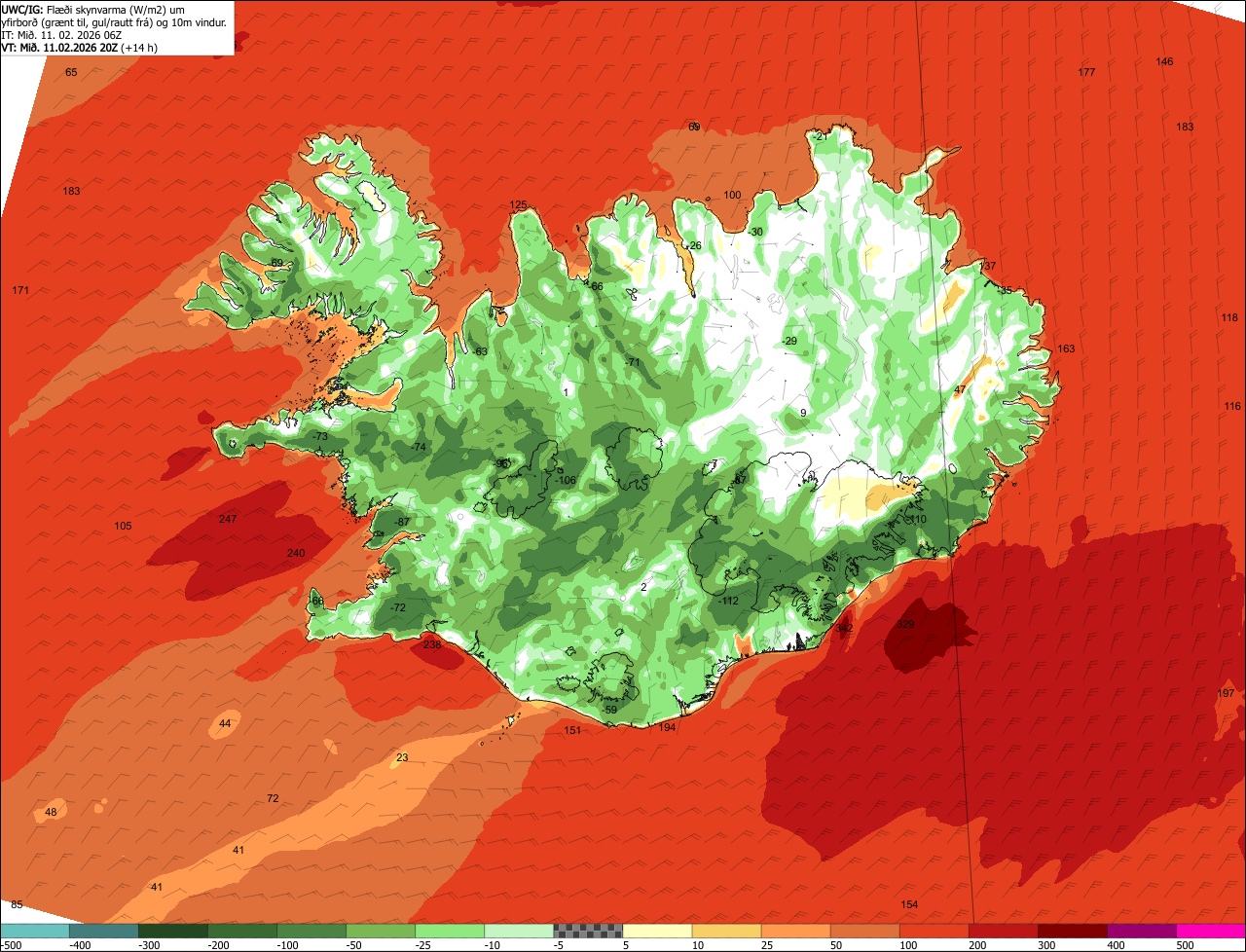Screen dimensions: 1246x952
Task: Click the map value 146
Action: [x=1164, y=61]
